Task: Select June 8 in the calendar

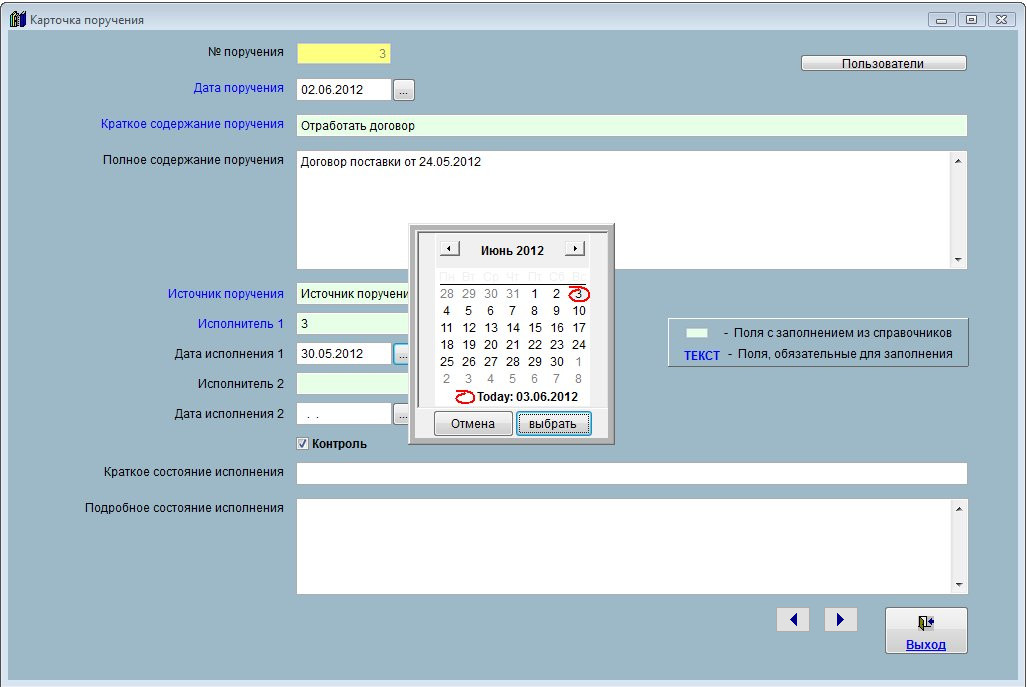Action: (534, 311)
